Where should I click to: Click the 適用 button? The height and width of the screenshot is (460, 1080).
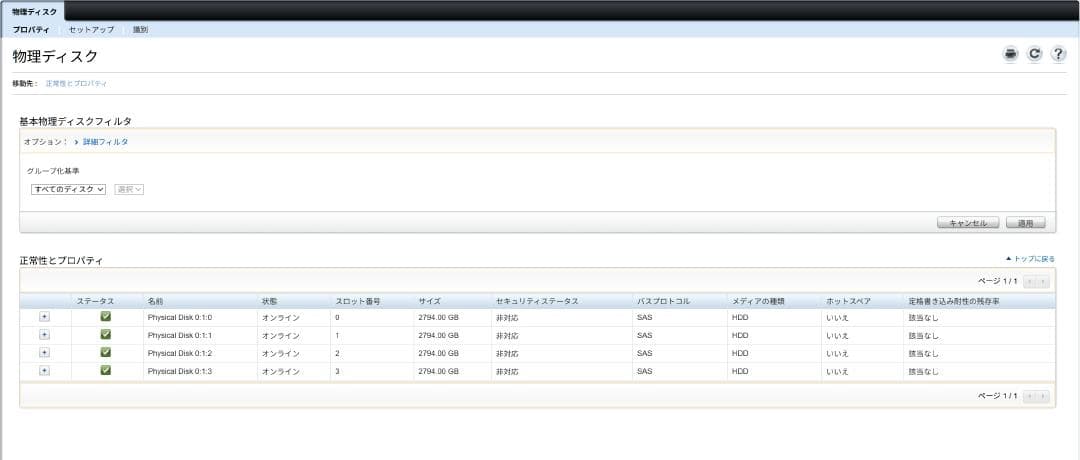click(1026, 223)
